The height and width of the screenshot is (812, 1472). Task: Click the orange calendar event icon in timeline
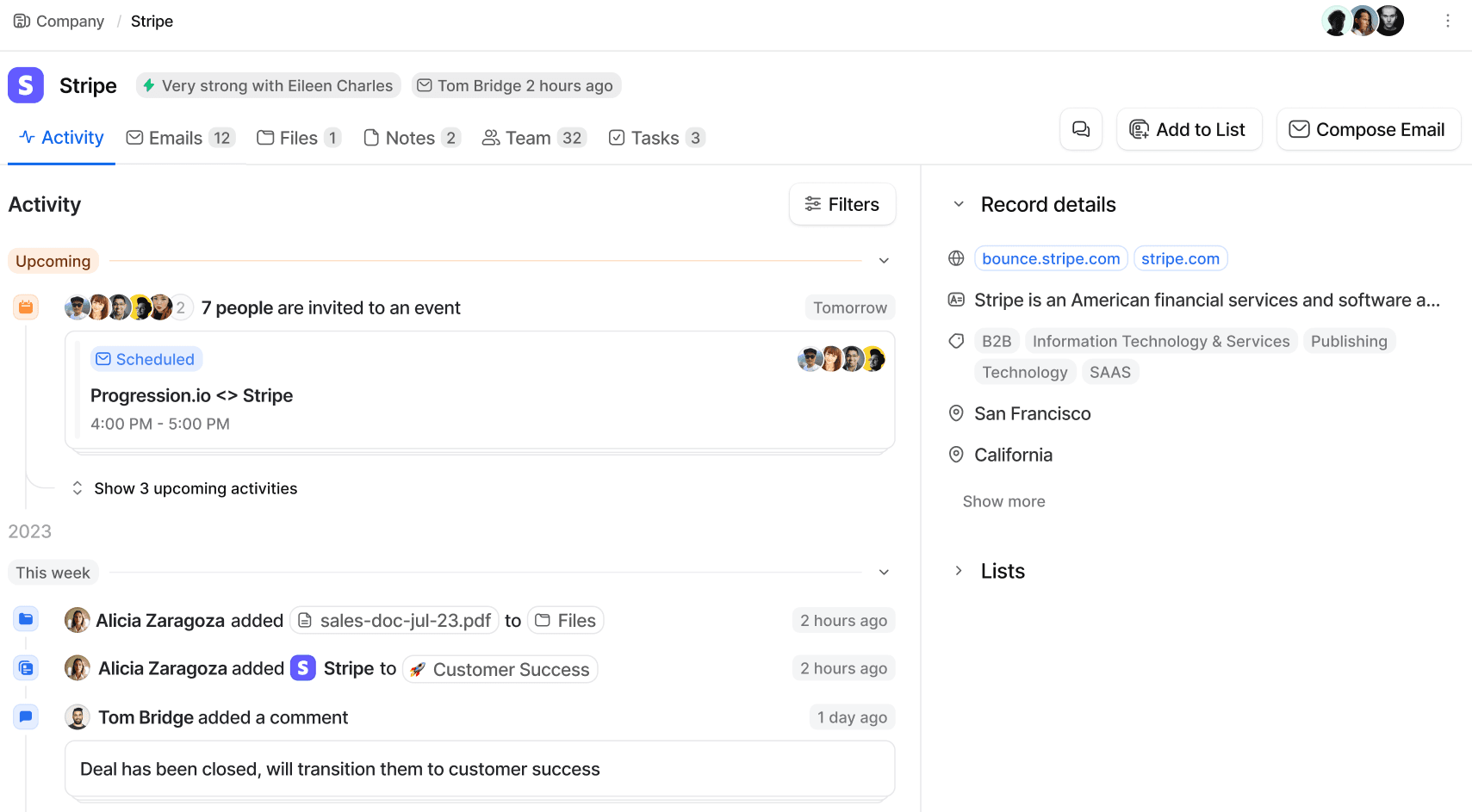click(x=26, y=307)
